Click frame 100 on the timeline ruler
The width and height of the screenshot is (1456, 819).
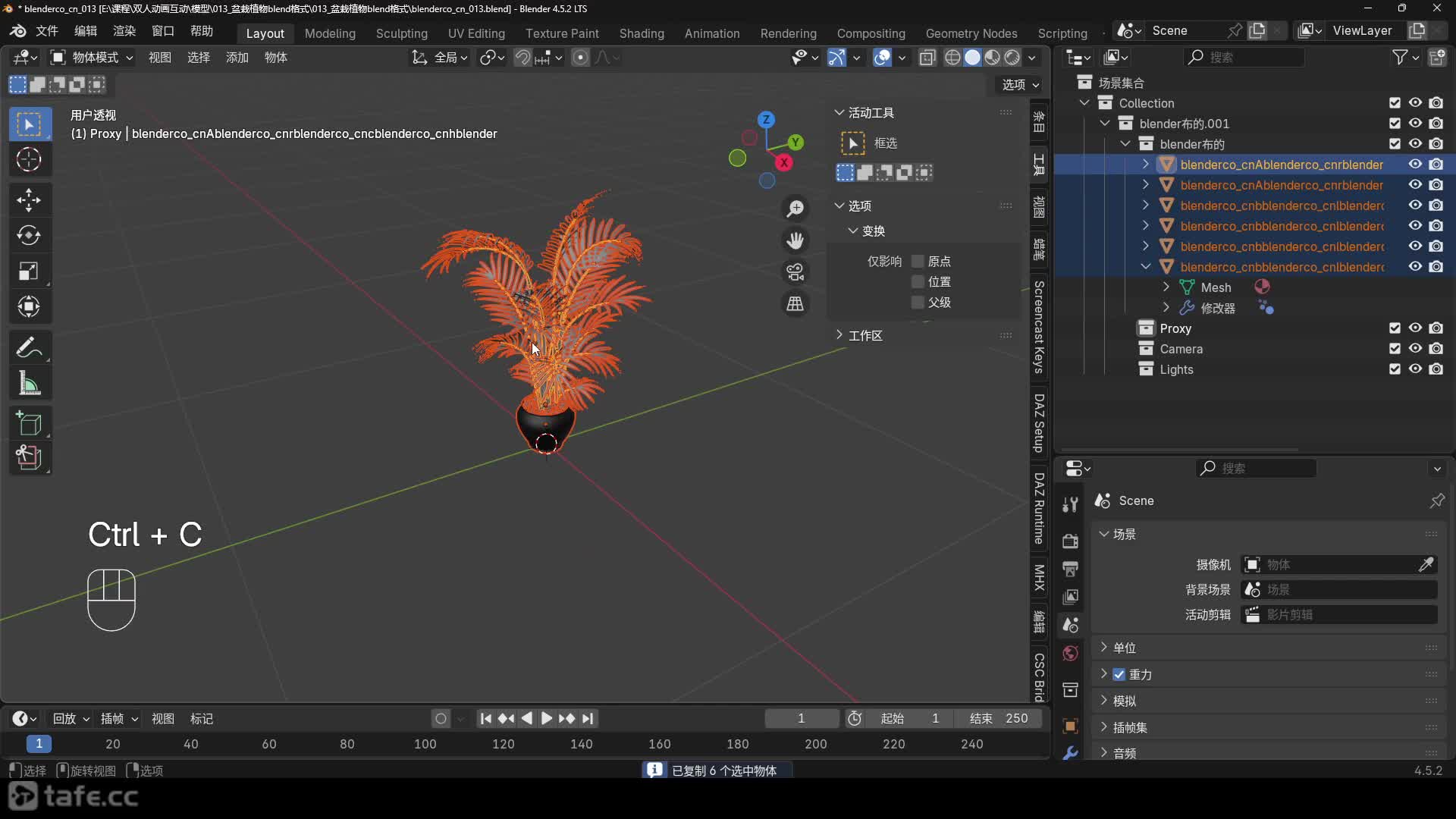(x=425, y=745)
